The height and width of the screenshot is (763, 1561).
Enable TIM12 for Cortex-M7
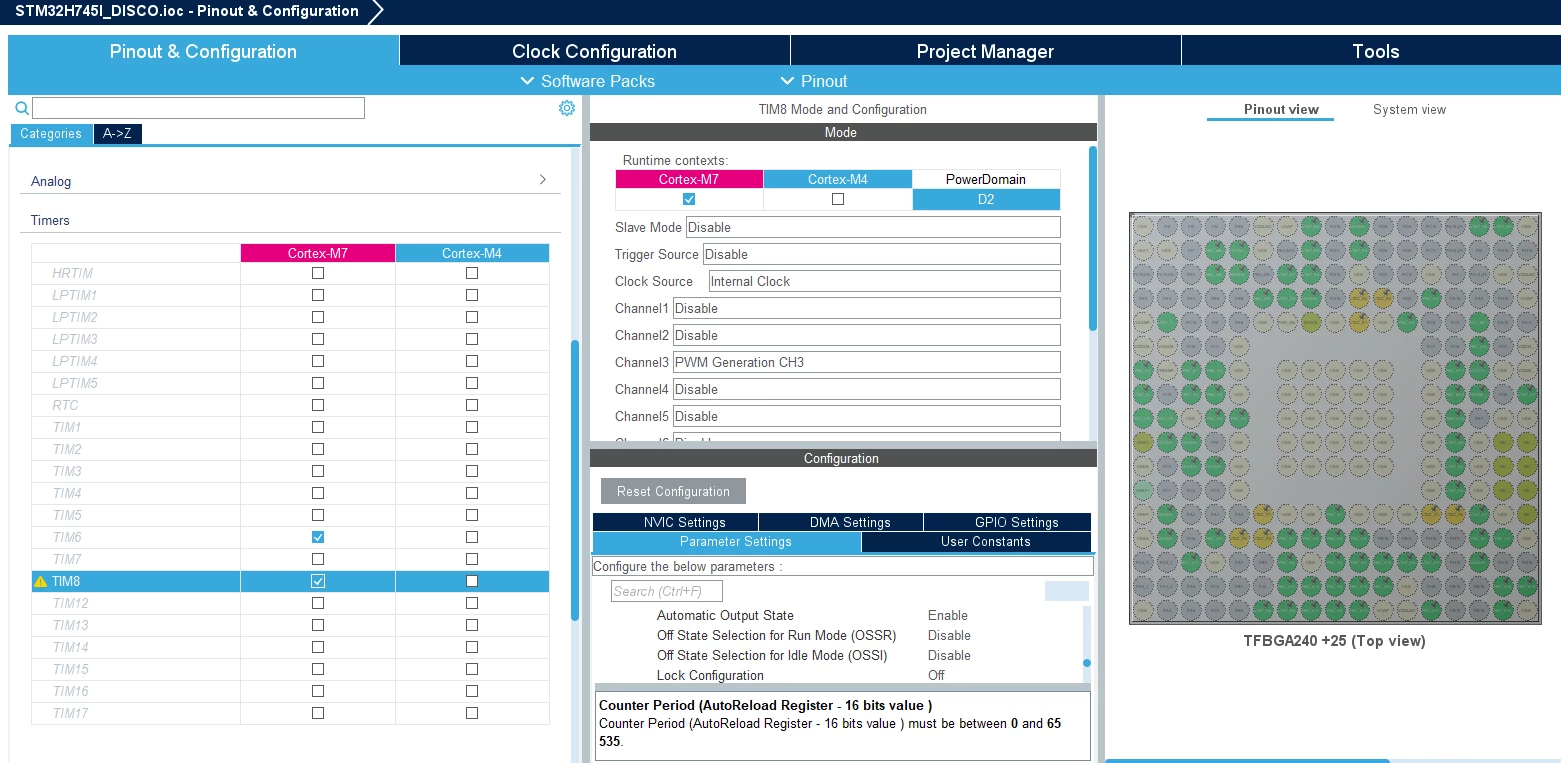(x=318, y=603)
